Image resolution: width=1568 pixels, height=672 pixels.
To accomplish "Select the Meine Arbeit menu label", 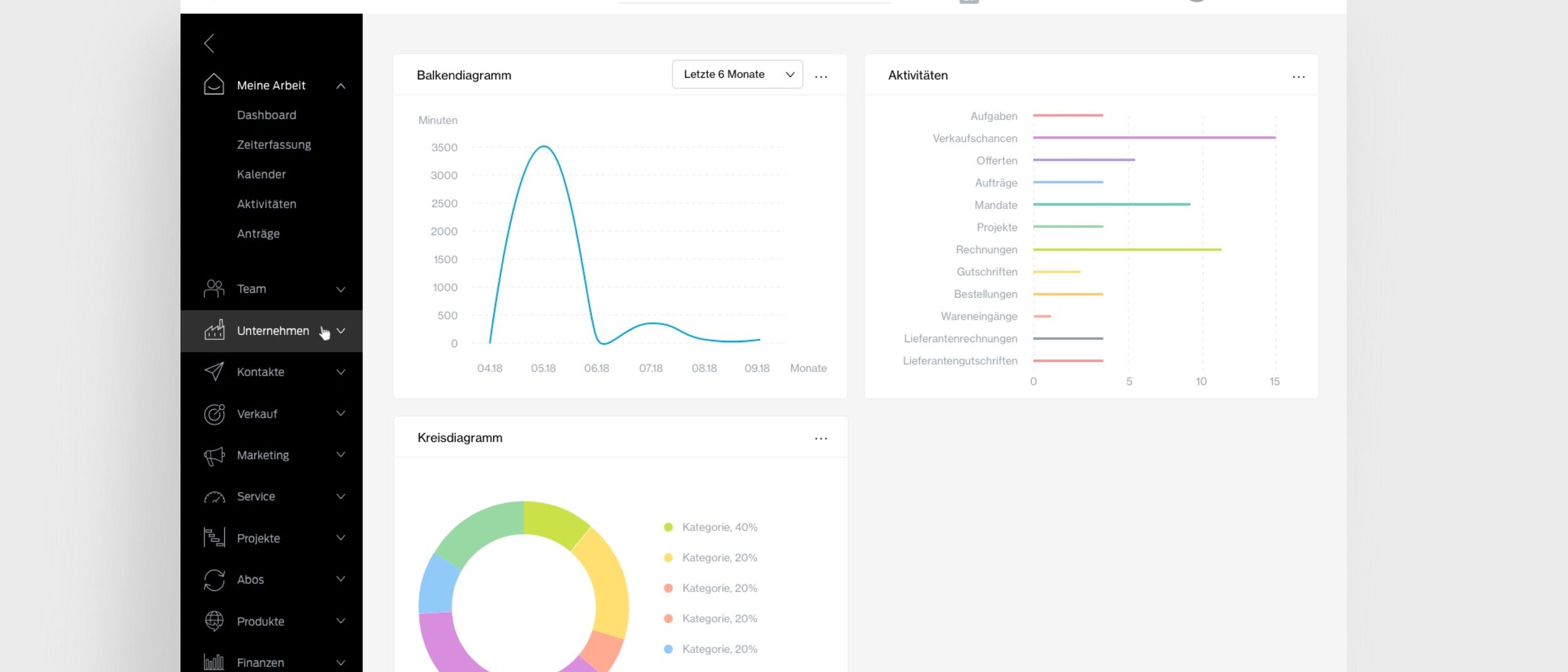I will (x=271, y=85).
